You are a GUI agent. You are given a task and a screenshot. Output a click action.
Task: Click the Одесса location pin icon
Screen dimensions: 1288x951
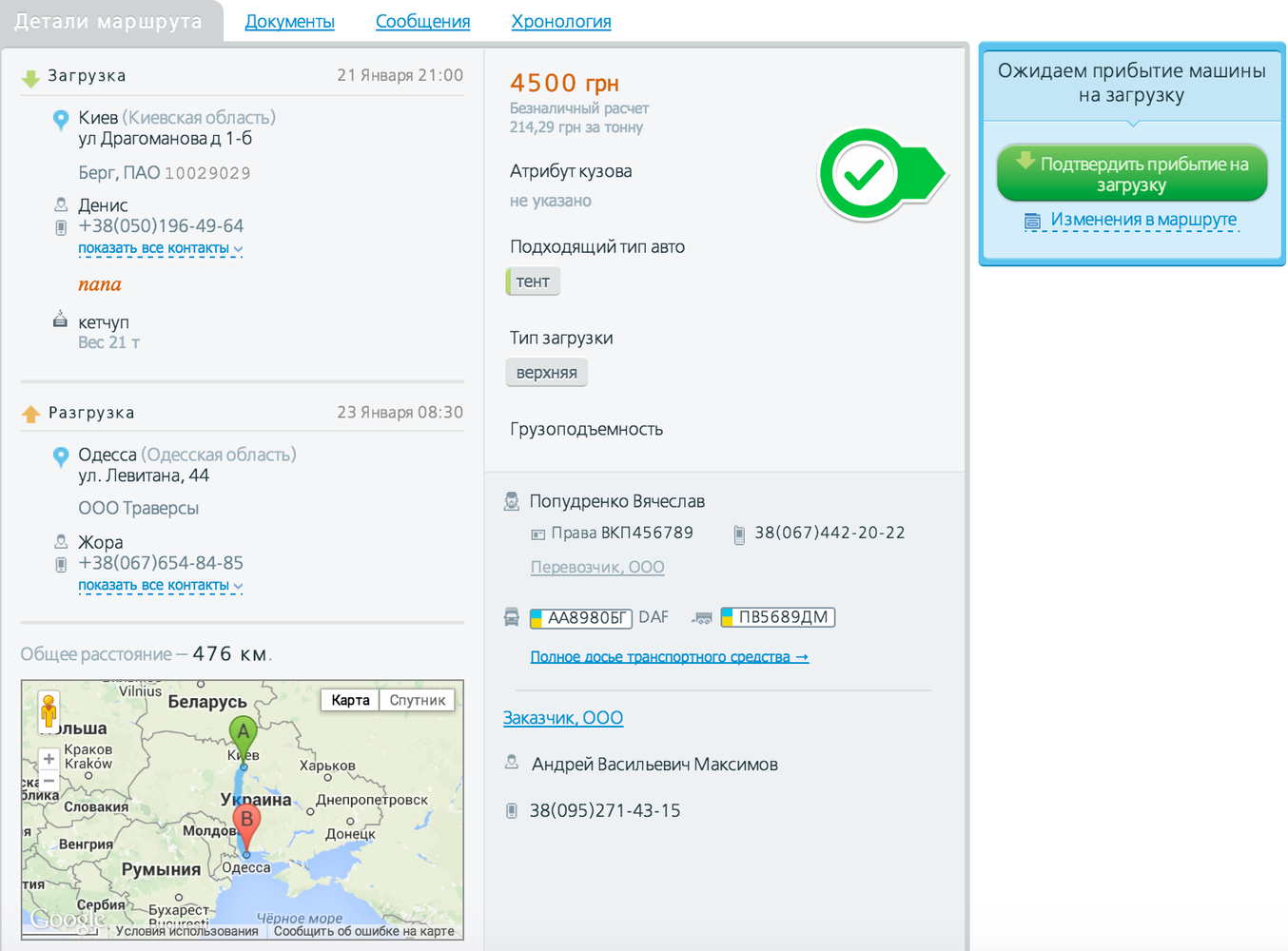click(61, 457)
